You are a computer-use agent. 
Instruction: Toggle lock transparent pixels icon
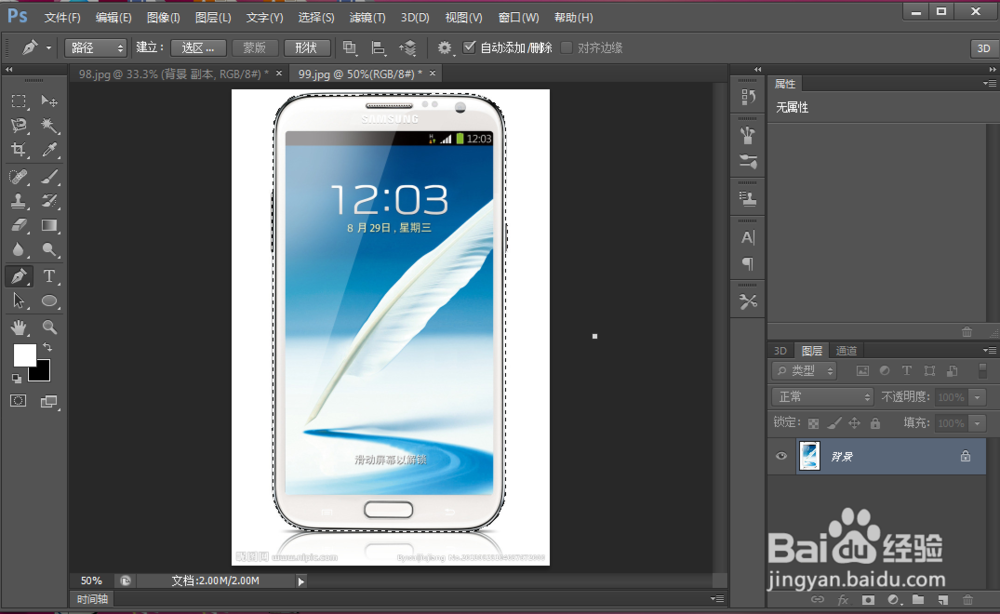click(x=813, y=423)
